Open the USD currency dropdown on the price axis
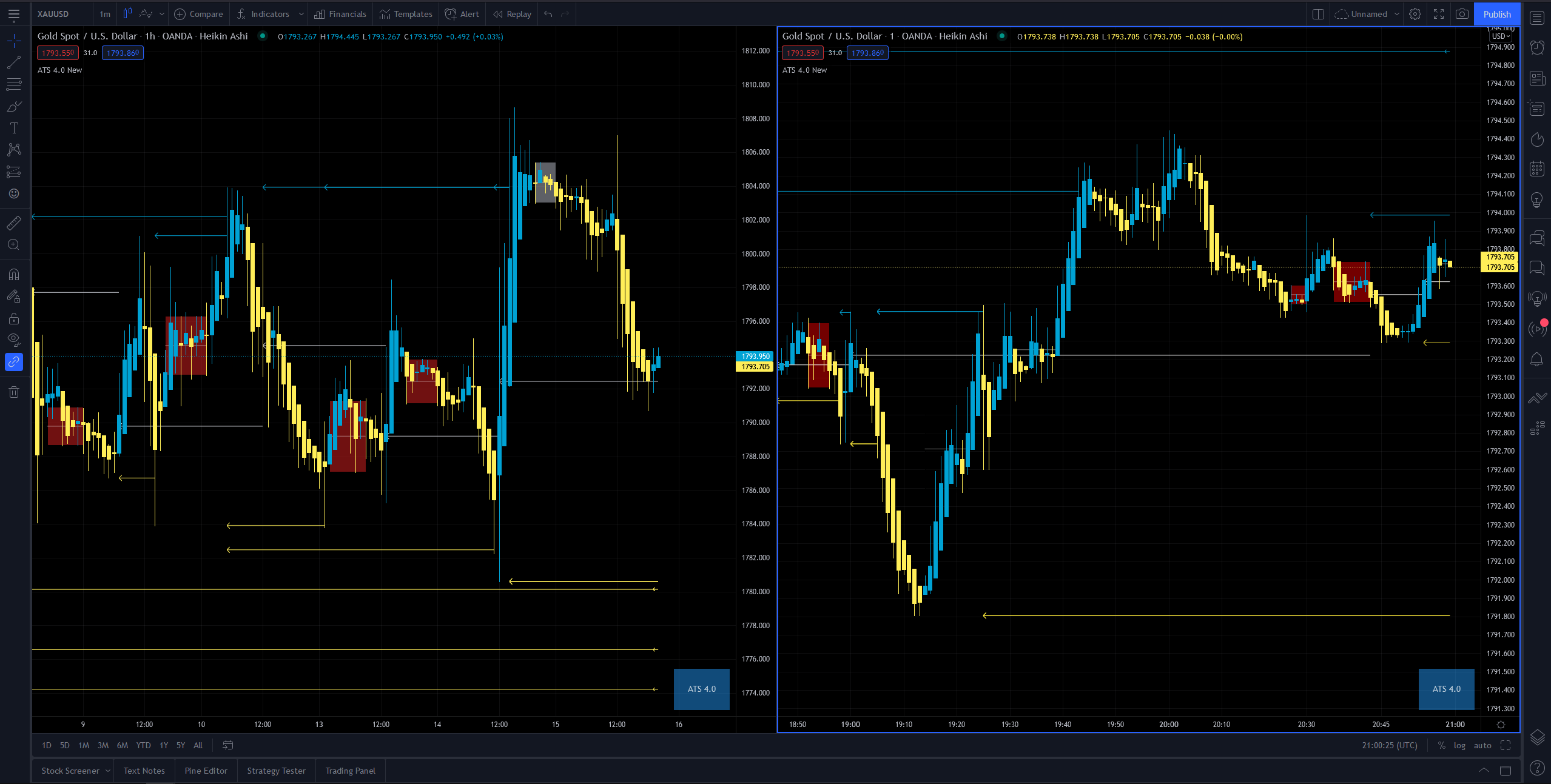1551x784 pixels. tap(1501, 36)
